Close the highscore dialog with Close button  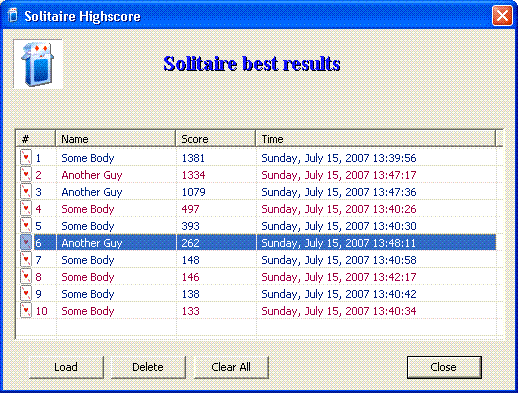[444, 367]
